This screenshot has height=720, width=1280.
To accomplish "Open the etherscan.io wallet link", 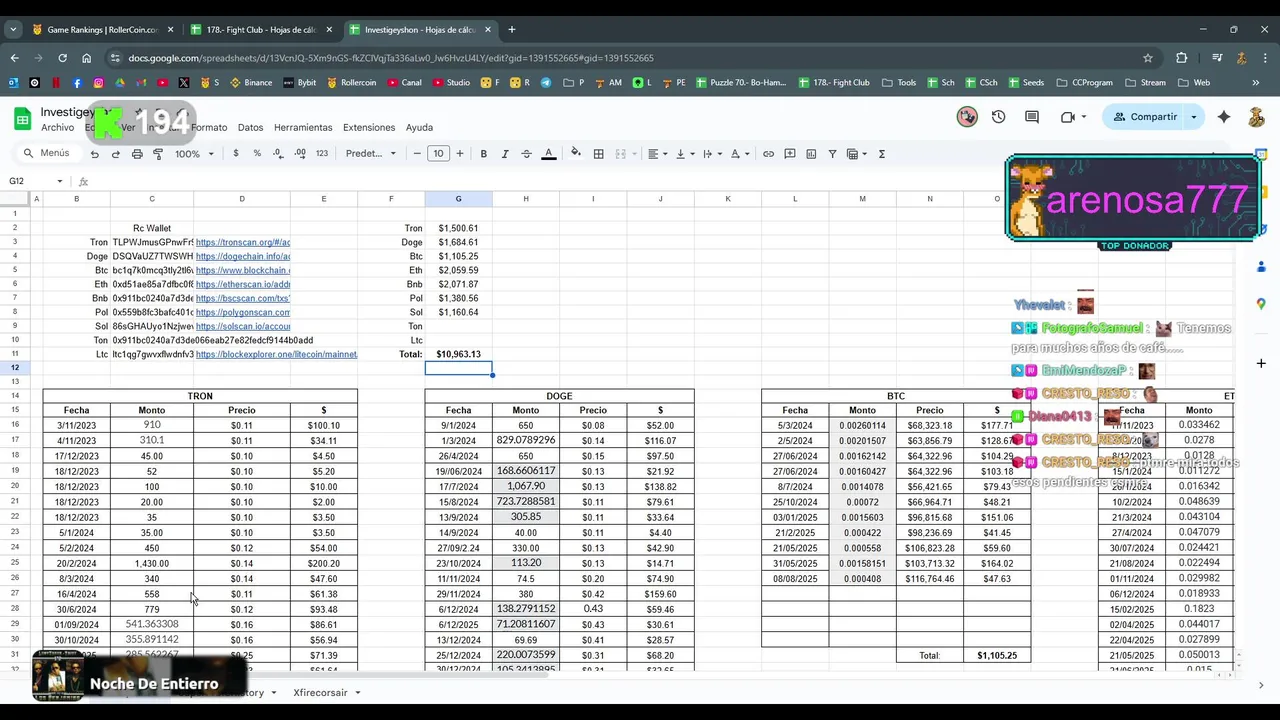I will [x=243, y=284].
